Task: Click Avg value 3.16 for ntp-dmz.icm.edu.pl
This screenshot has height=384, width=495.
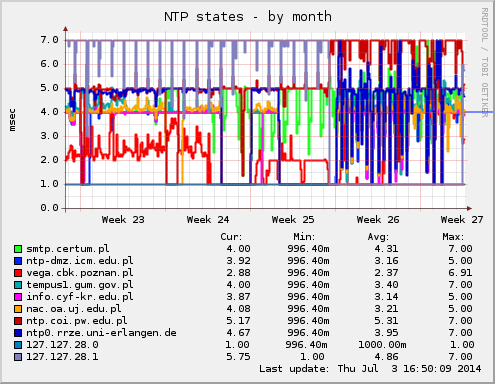Action: 386,261
